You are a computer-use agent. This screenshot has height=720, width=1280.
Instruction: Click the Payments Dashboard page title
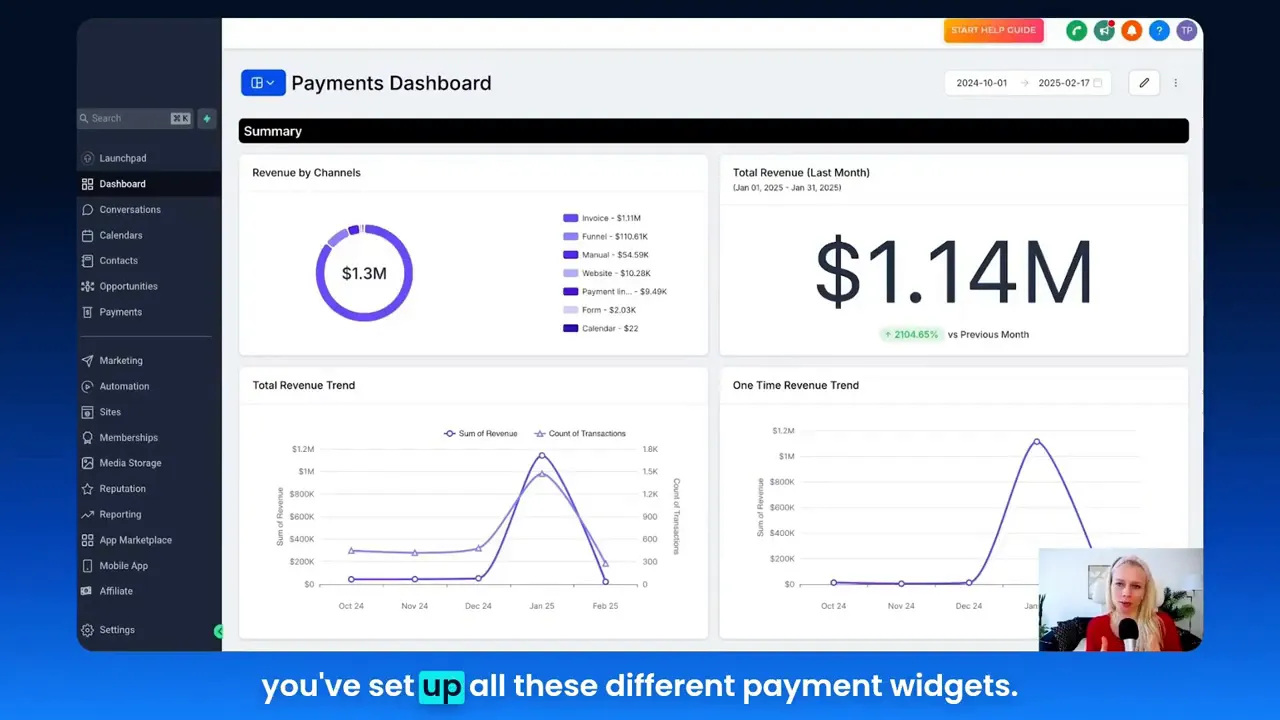[x=391, y=83]
